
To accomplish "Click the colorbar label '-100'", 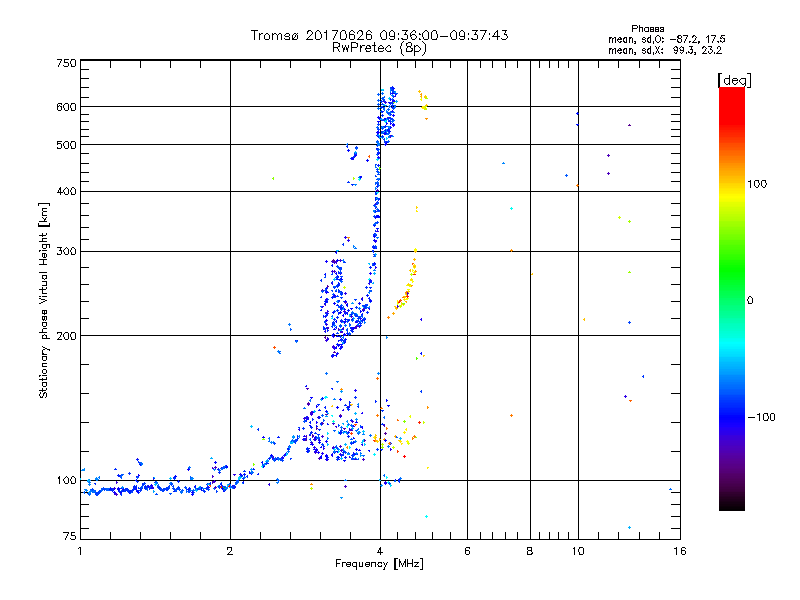I will click(x=761, y=417).
